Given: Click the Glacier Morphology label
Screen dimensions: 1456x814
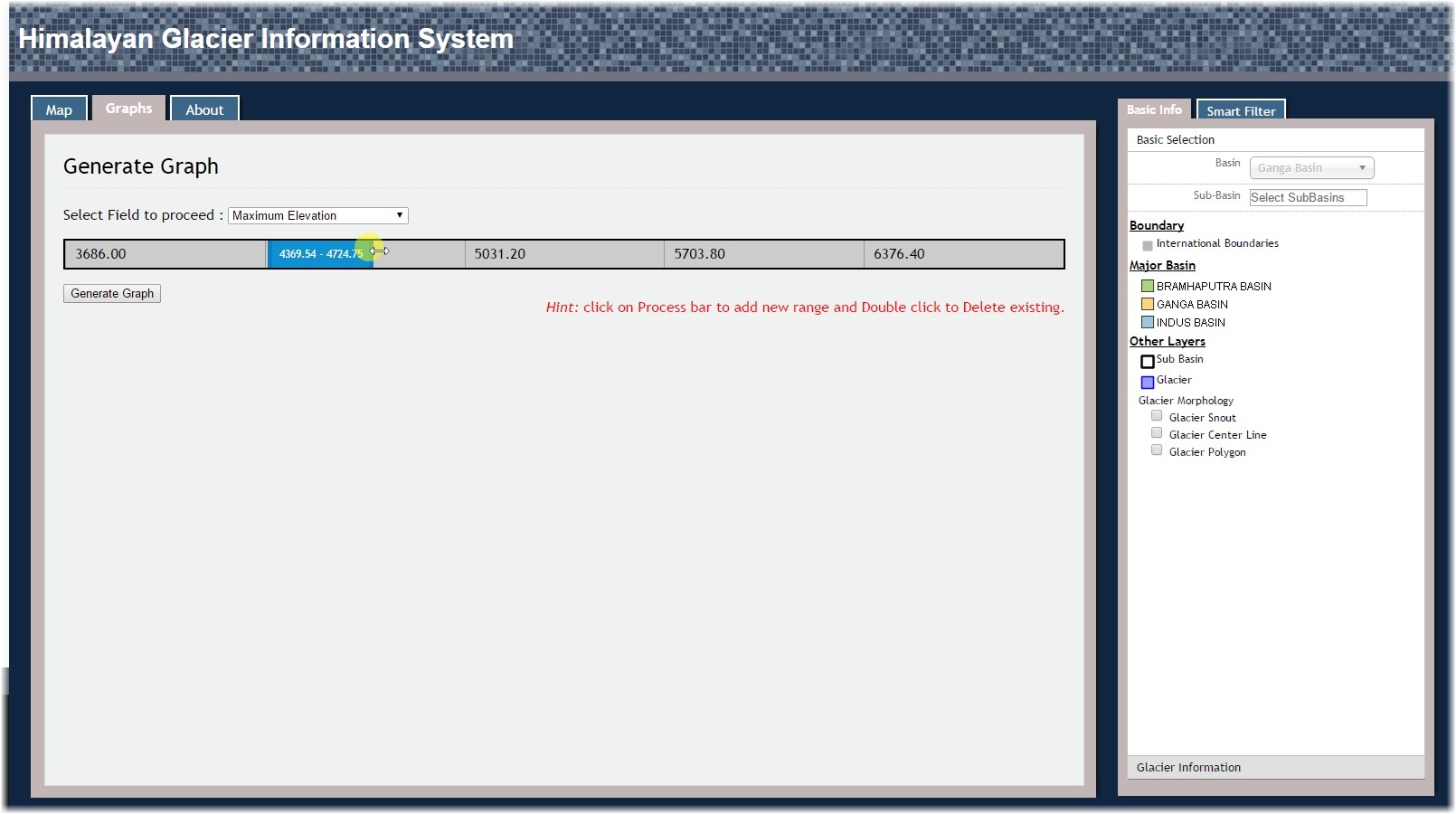Looking at the screenshot, I should pyautogui.click(x=1186, y=401).
